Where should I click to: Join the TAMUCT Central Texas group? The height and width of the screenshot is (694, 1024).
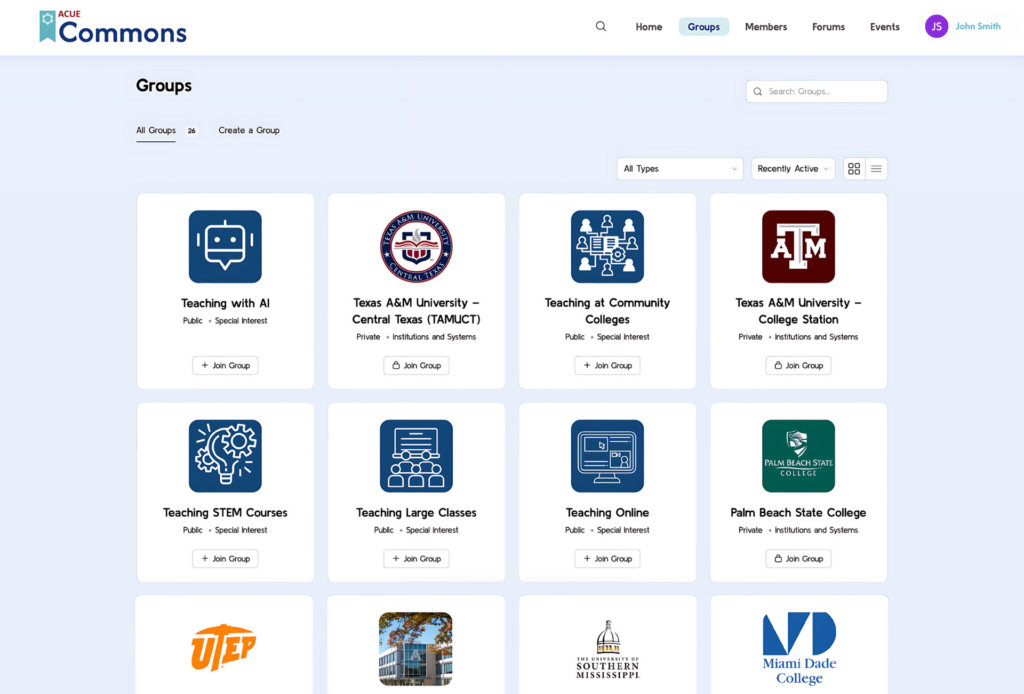pos(416,366)
